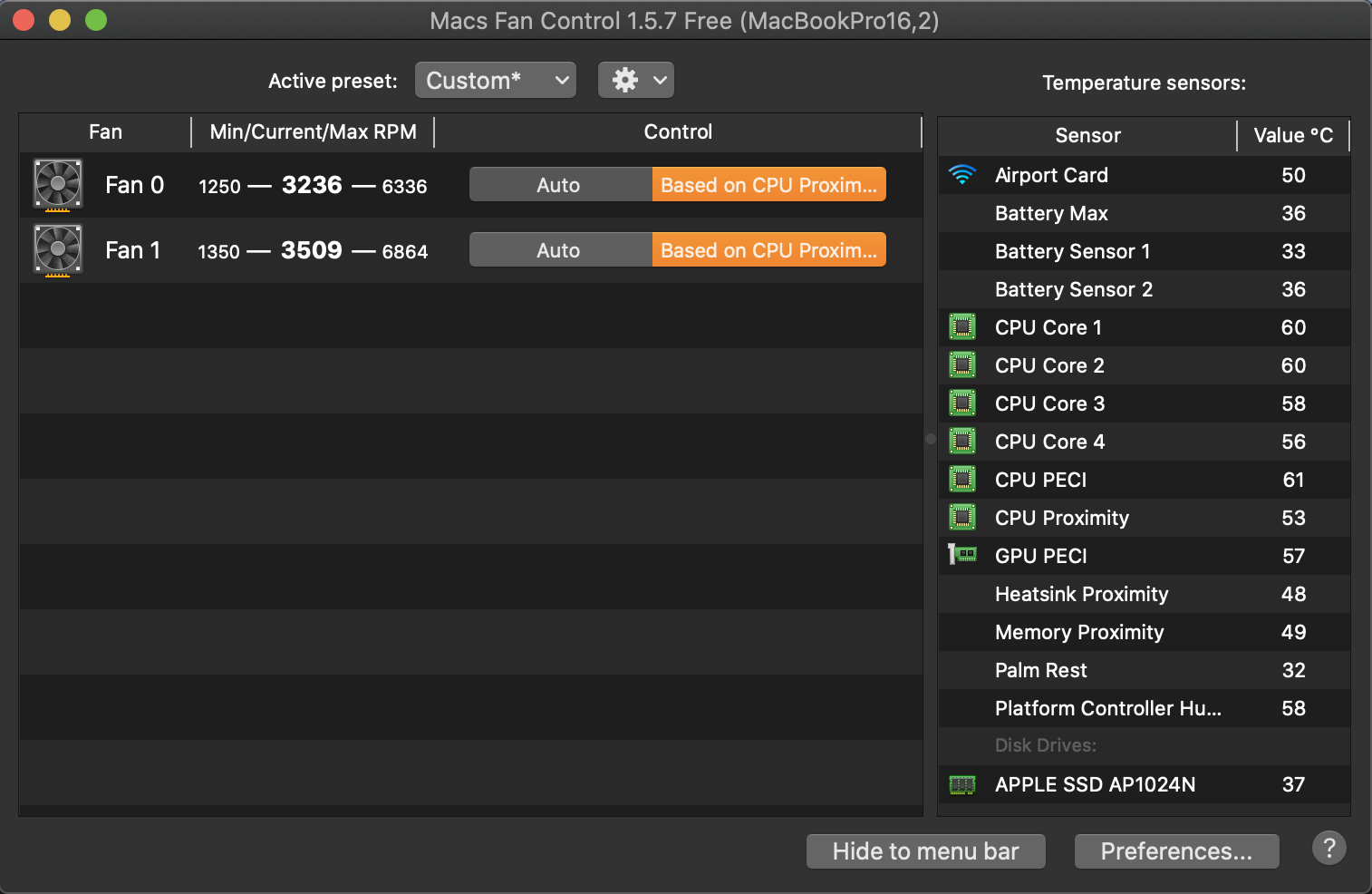This screenshot has height=894, width=1372.
Task: Click the GPU PECI graphics card icon
Action: [962, 554]
